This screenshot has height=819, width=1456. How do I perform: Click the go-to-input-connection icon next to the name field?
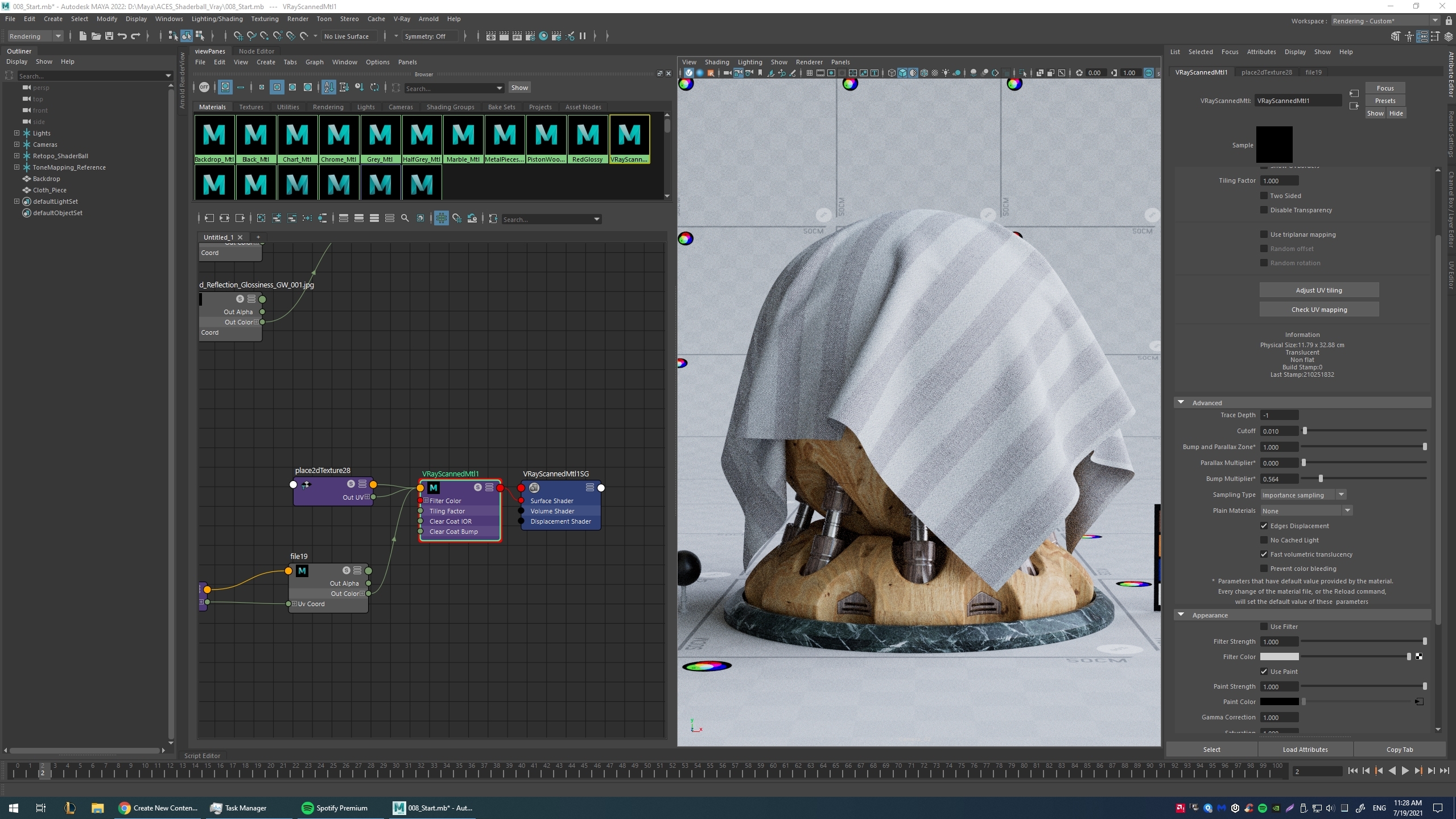pos(1354,93)
